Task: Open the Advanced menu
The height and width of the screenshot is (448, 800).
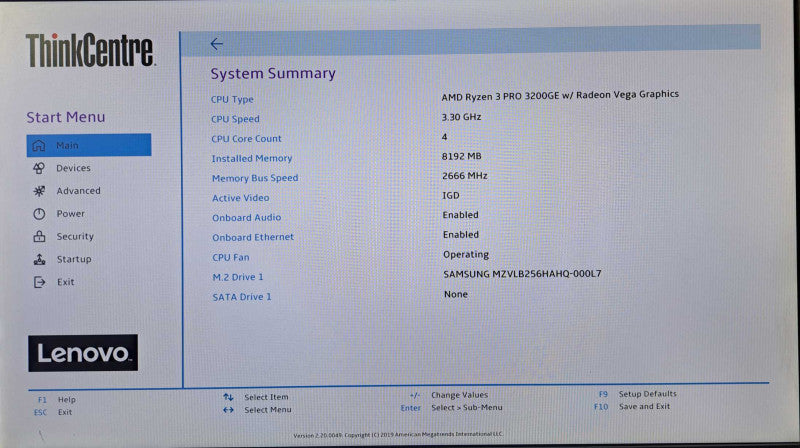Action: pyautogui.click(x=79, y=191)
